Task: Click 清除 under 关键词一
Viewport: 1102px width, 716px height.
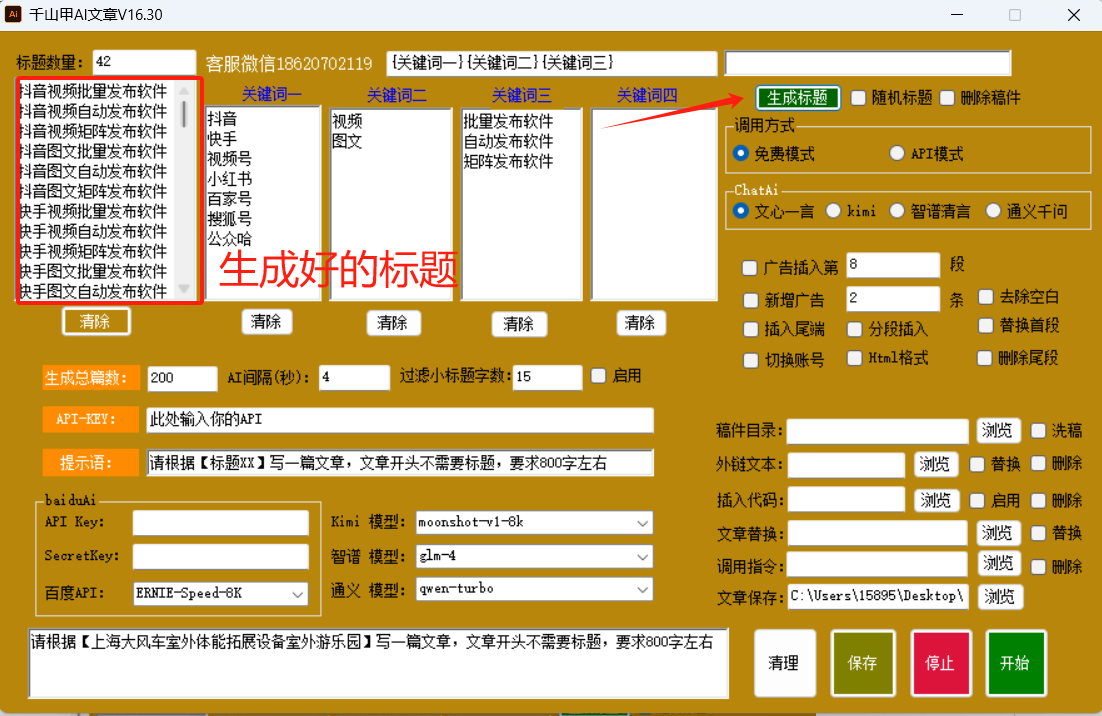Action: pos(266,322)
